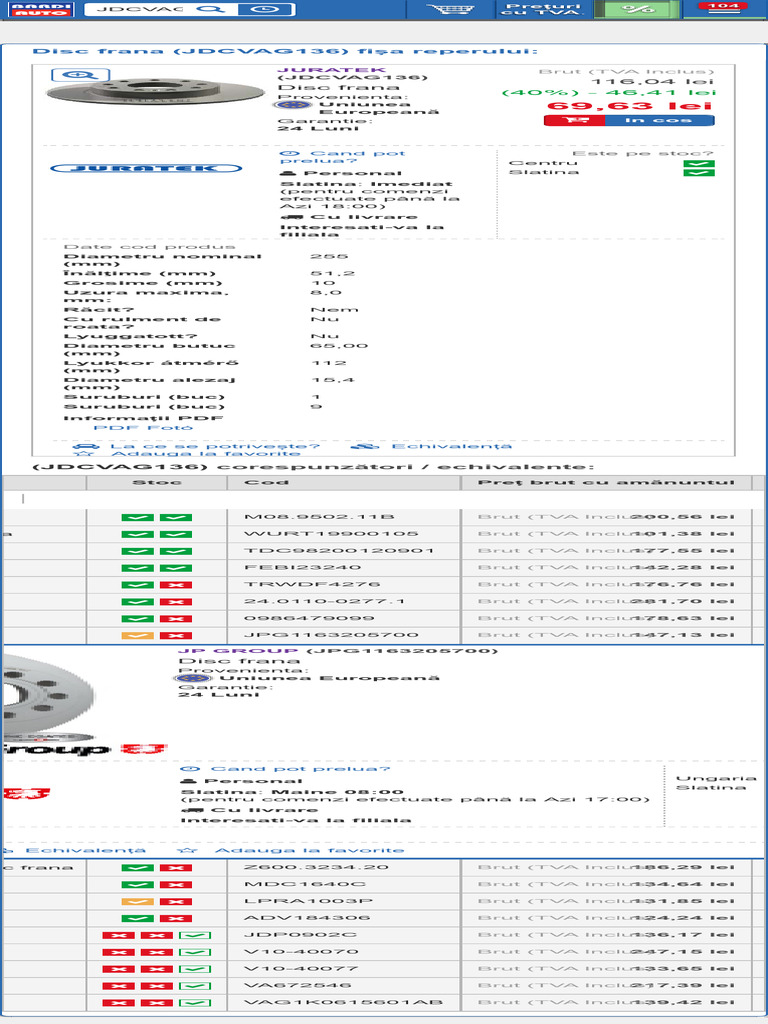Sort by the Stoc column header
The height and width of the screenshot is (1024, 768).
[x=157, y=483]
